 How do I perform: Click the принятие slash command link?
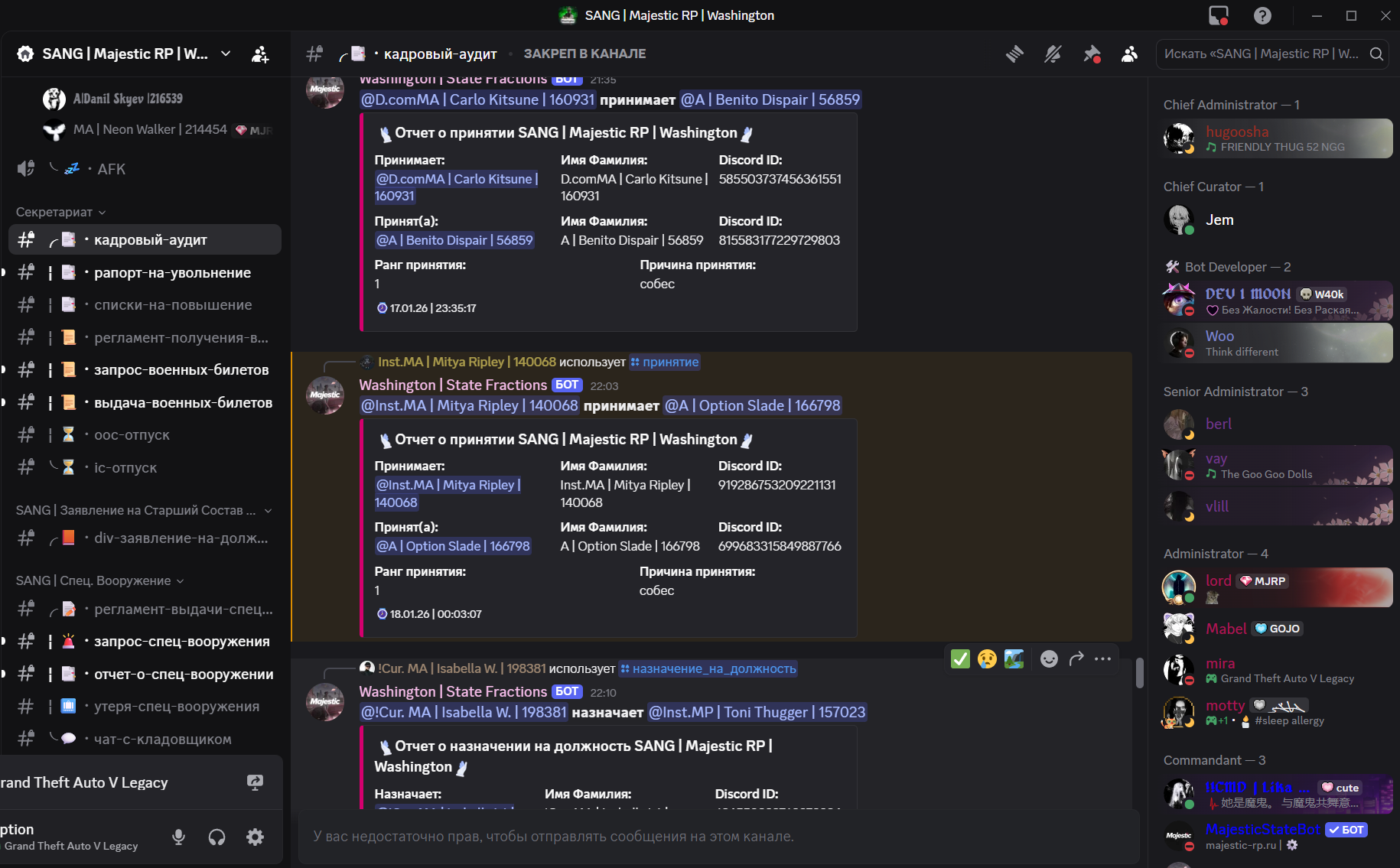665,362
